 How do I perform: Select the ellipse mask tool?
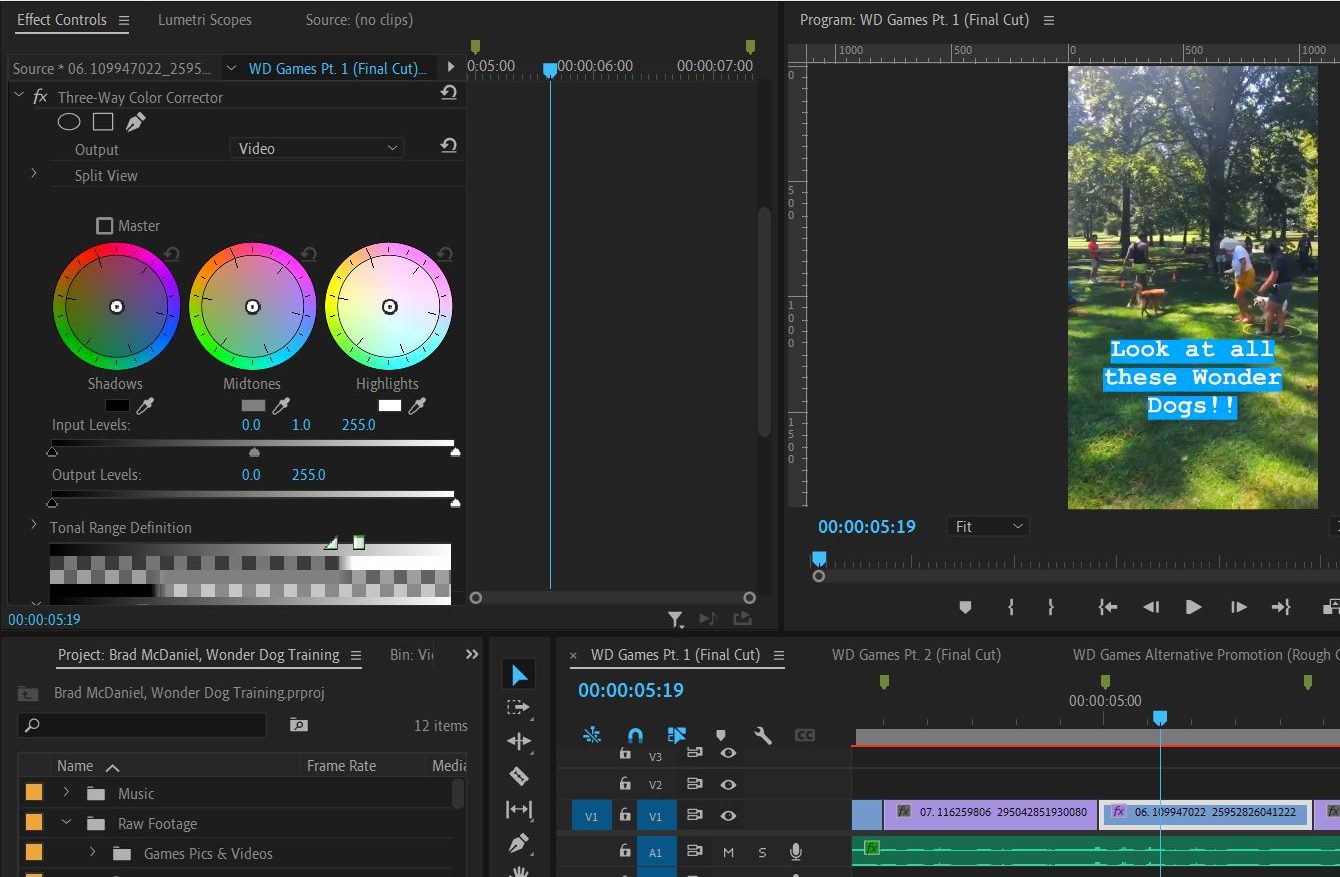68,122
